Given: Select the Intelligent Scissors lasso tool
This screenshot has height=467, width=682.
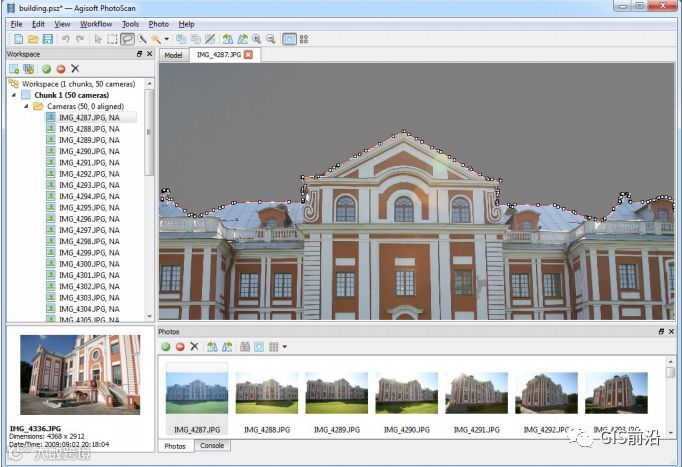Looking at the screenshot, I should [x=127, y=39].
